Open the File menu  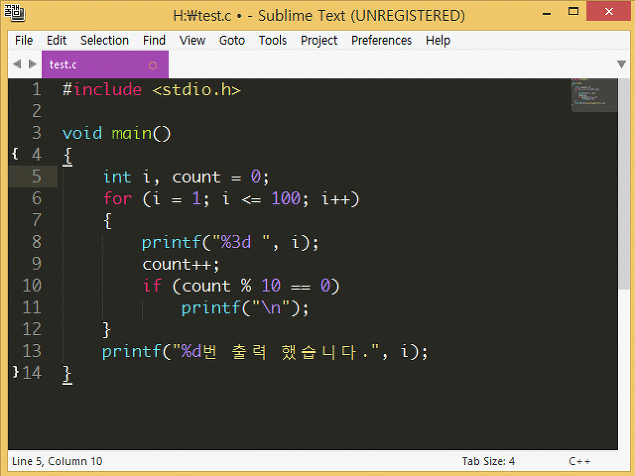(24, 41)
